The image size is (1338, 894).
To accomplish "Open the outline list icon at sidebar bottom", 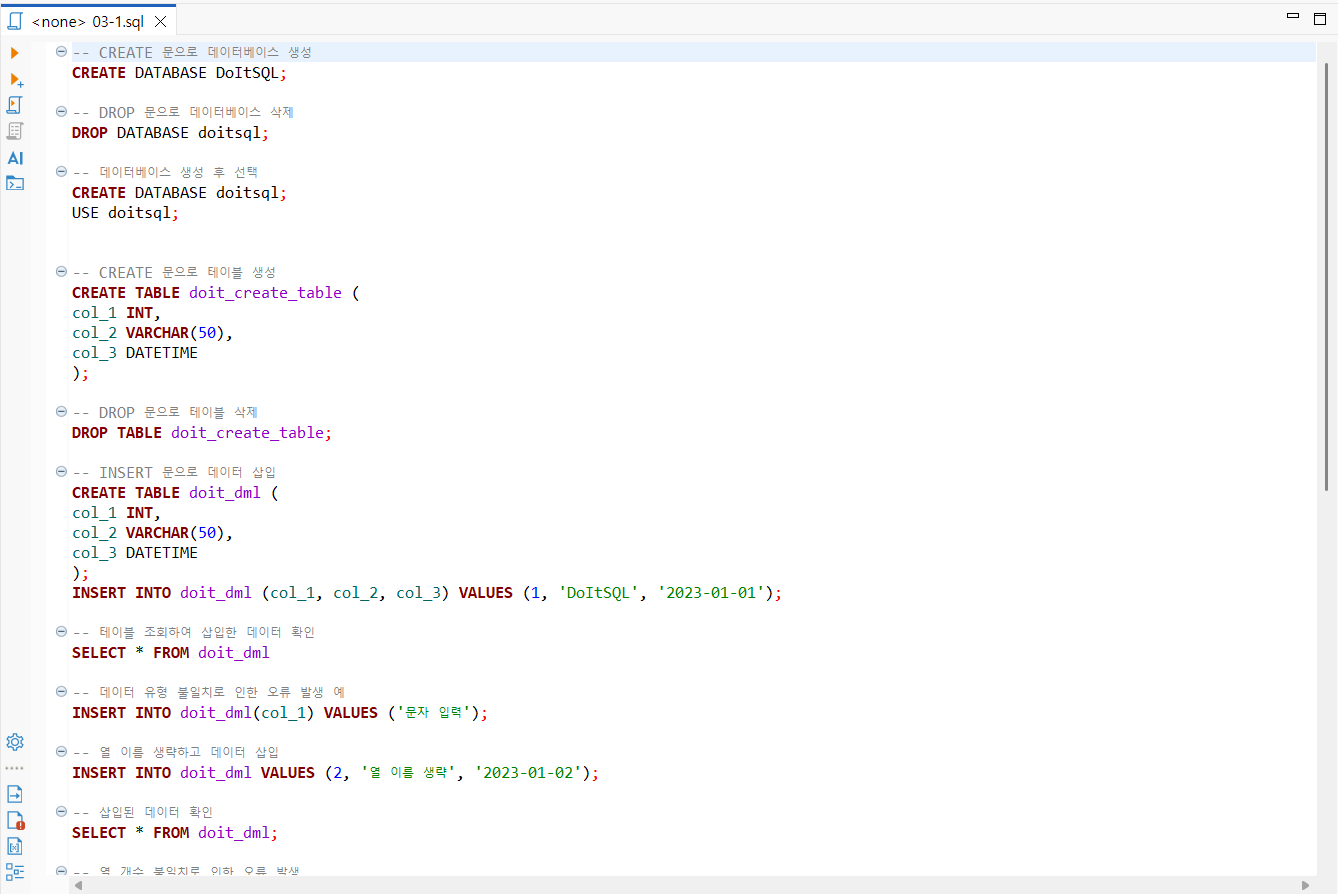I will pyautogui.click(x=15, y=871).
